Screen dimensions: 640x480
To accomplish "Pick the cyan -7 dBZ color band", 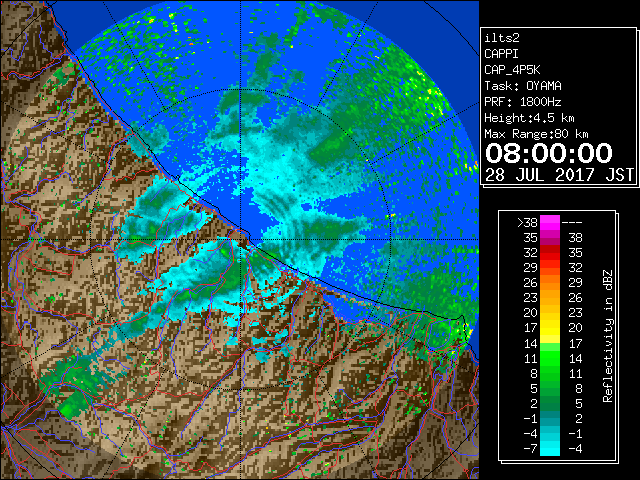I will (x=550, y=448).
